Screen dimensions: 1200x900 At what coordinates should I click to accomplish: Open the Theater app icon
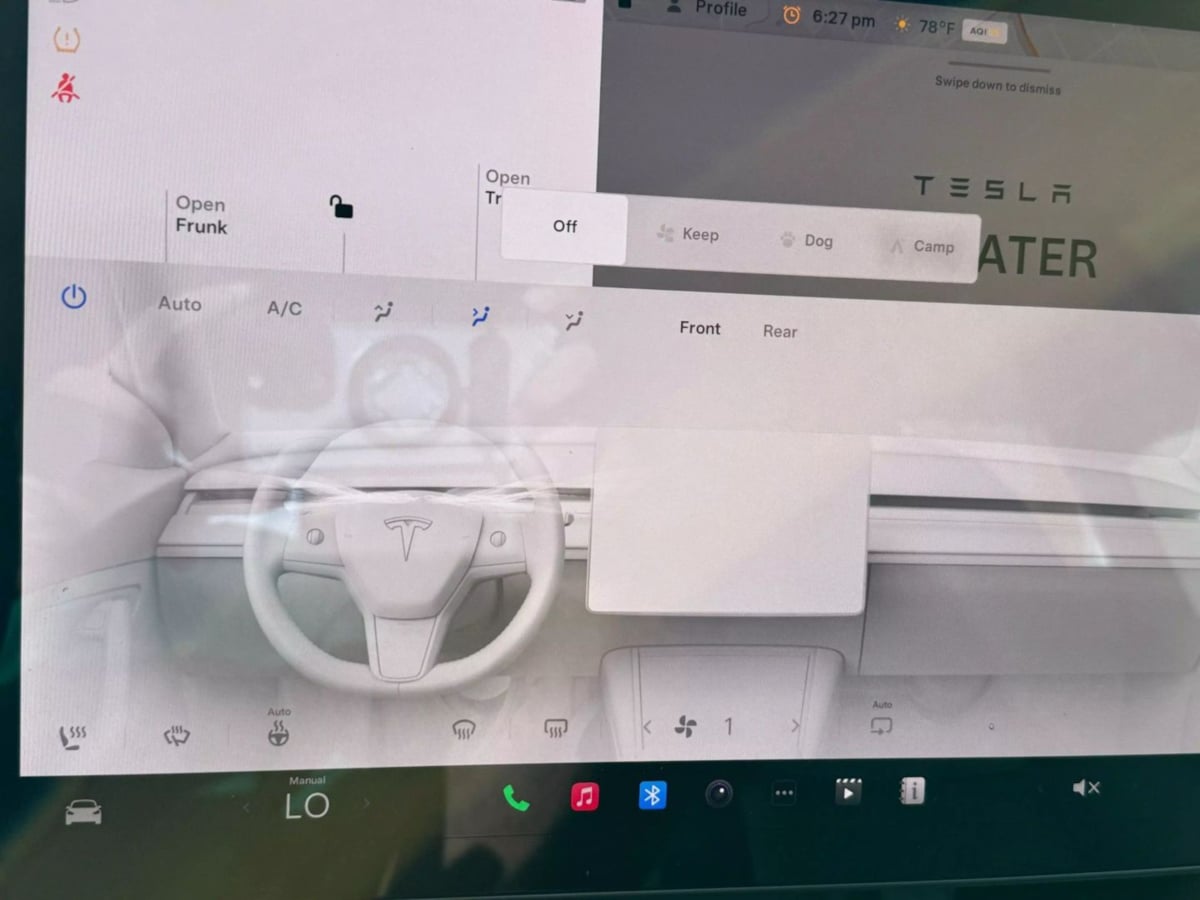848,792
